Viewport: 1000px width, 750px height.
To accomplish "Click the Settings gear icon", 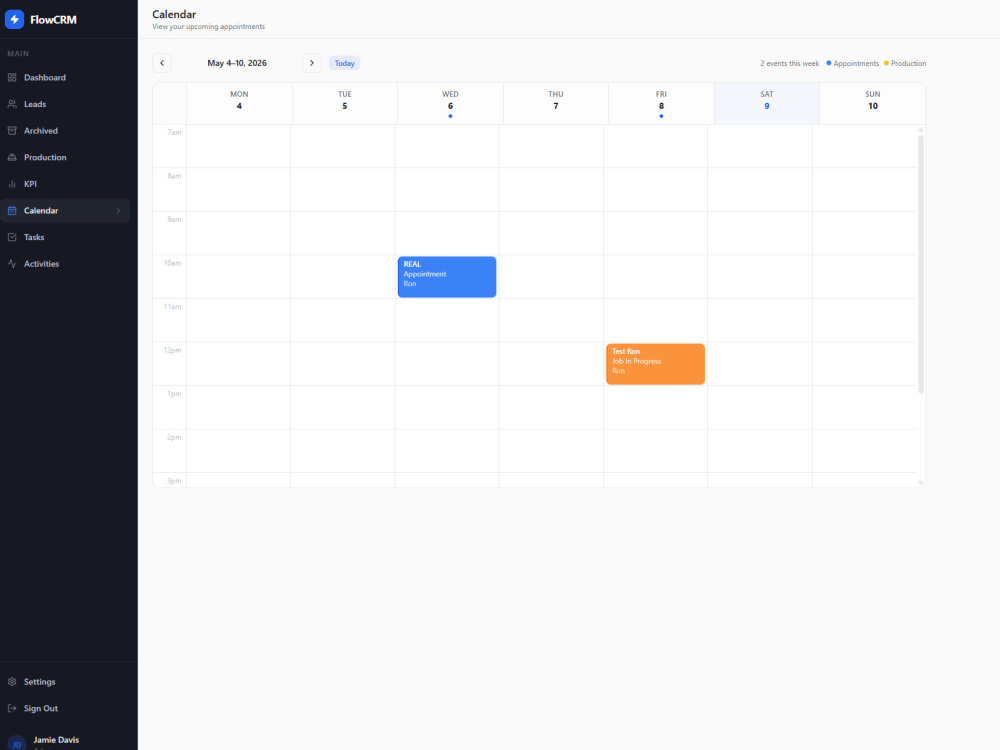I will [12, 682].
